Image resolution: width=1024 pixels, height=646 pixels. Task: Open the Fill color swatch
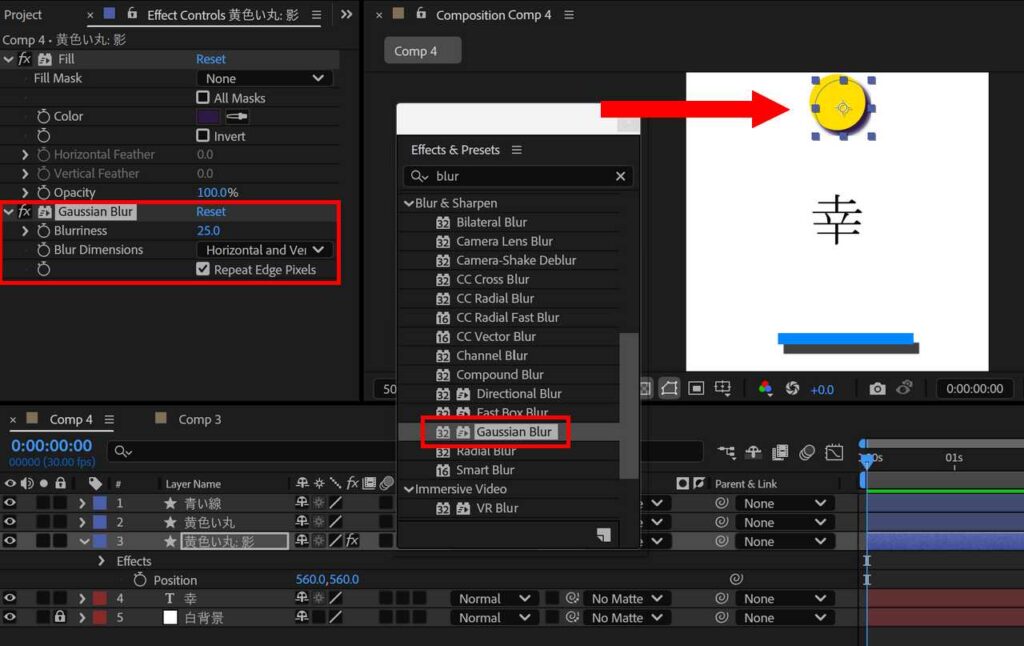208,117
